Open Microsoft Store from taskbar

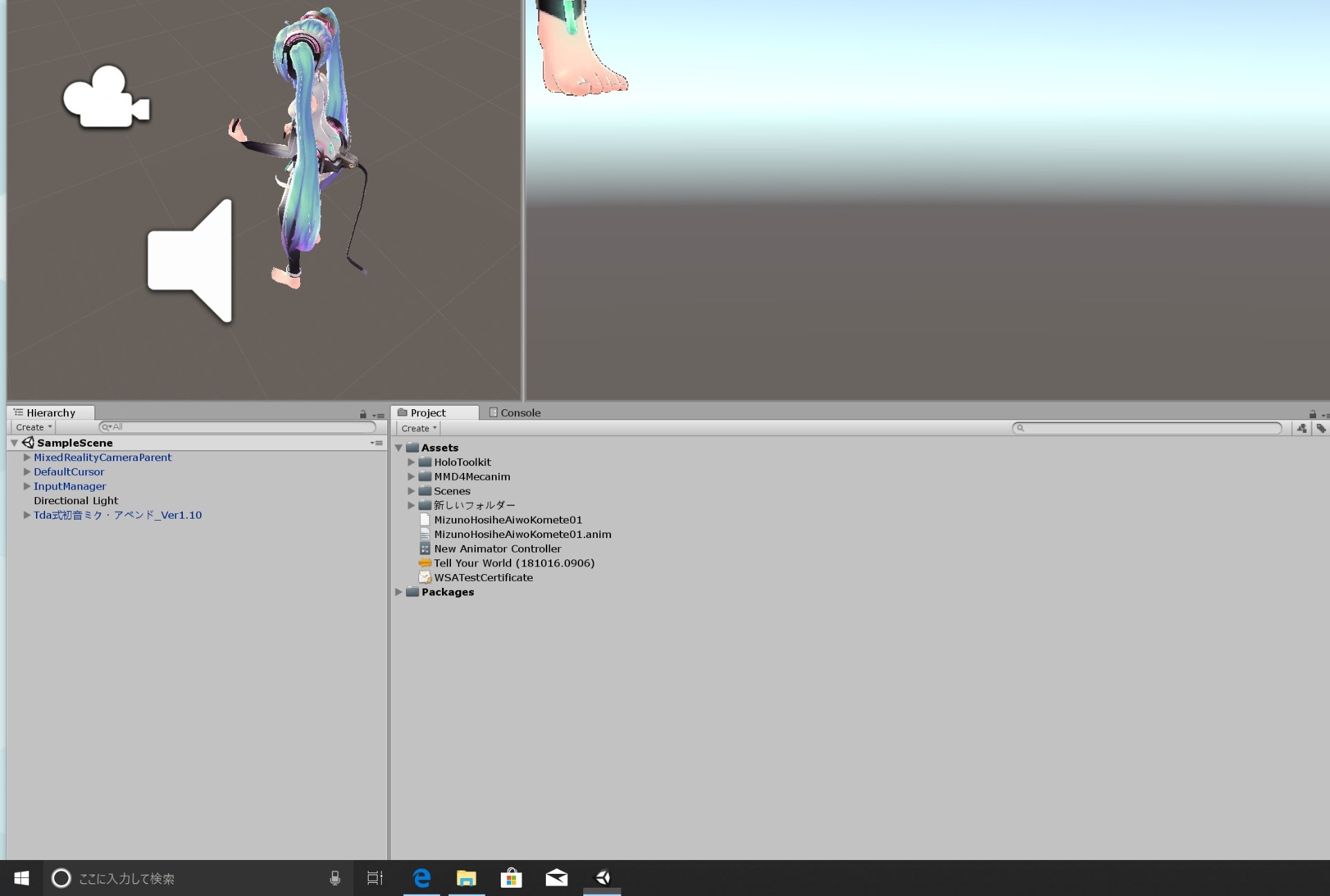click(511, 878)
